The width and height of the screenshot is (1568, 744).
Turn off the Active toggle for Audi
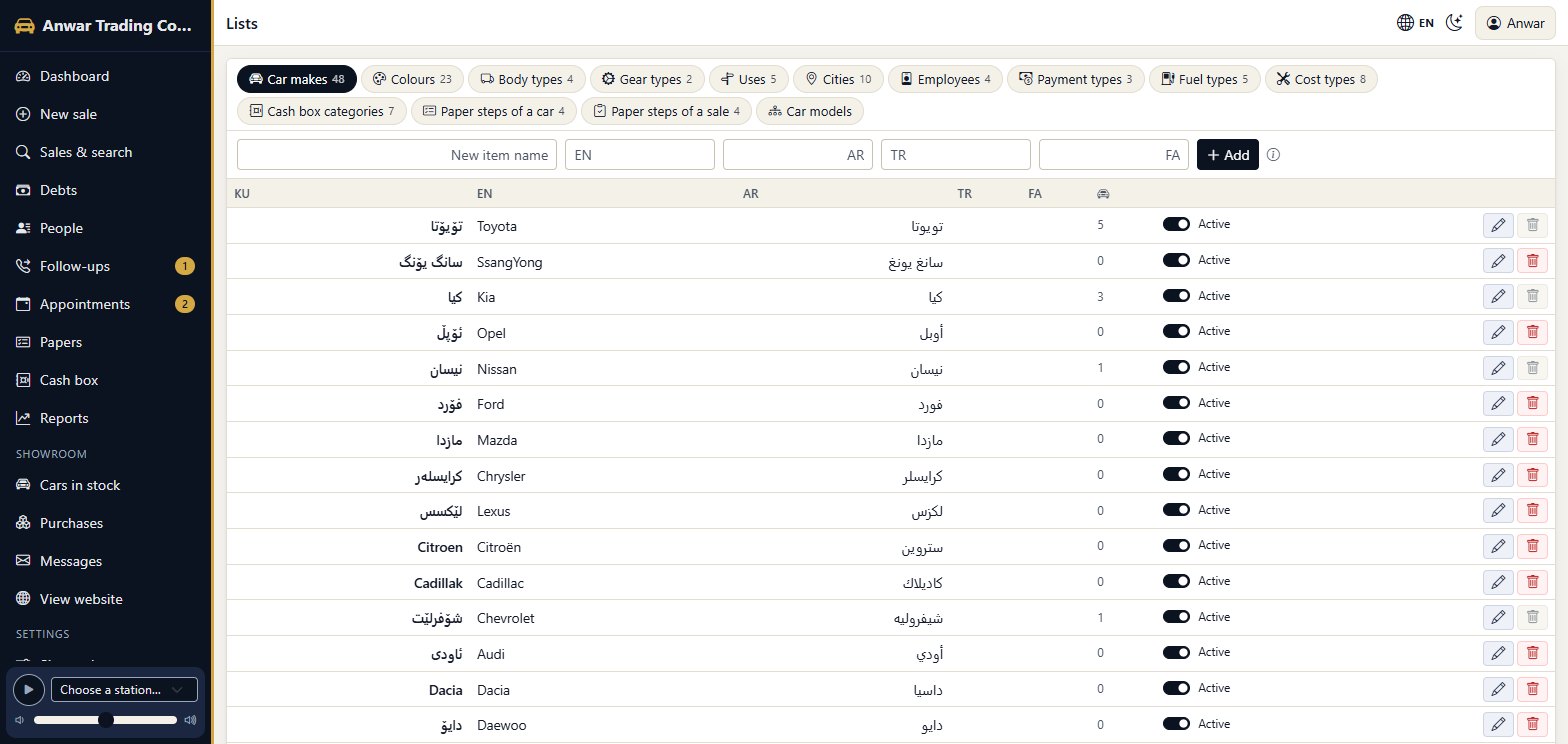point(1176,653)
